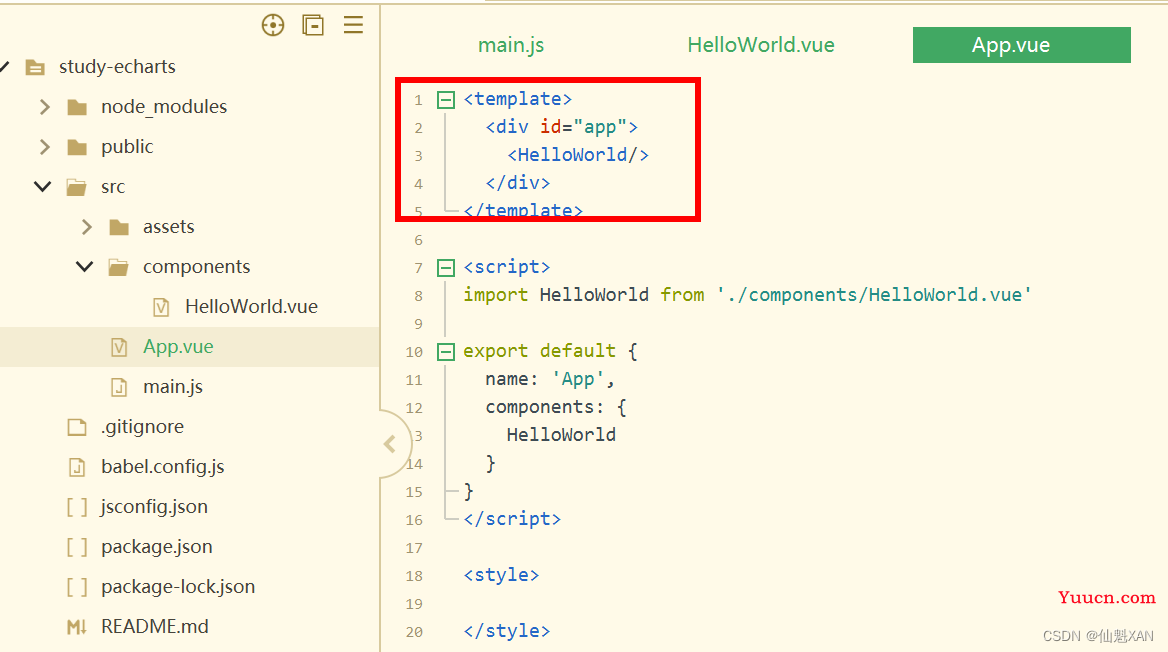Click the src open folder icon
The width and height of the screenshot is (1168, 652).
pos(77,187)
